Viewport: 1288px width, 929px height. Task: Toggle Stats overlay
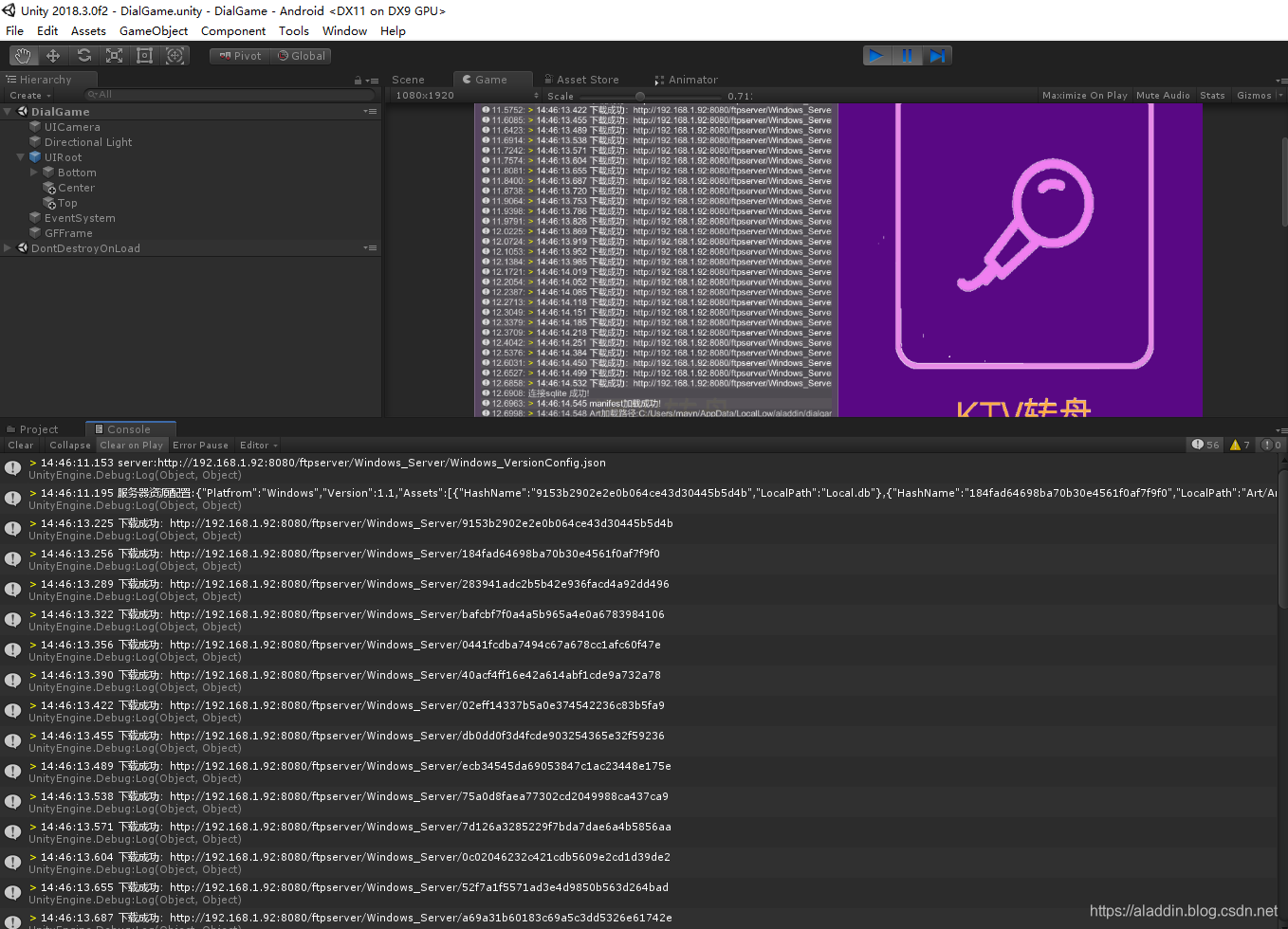click(1212, 96)
